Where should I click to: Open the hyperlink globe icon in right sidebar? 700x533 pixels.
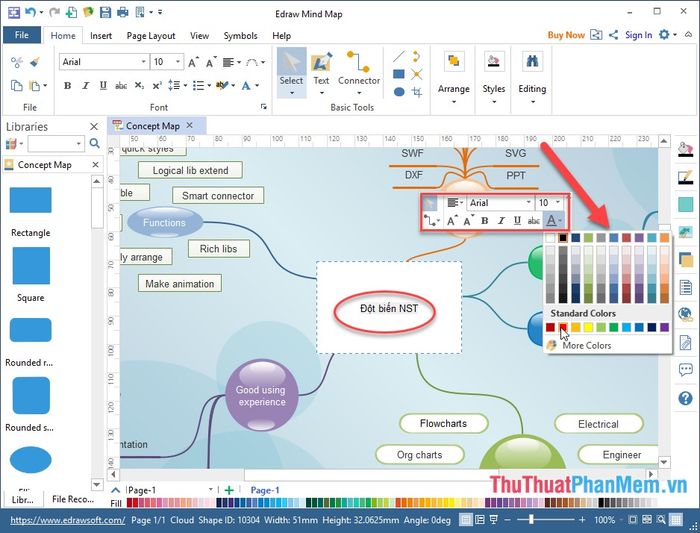pyautogui.click(x=685, y=315)
